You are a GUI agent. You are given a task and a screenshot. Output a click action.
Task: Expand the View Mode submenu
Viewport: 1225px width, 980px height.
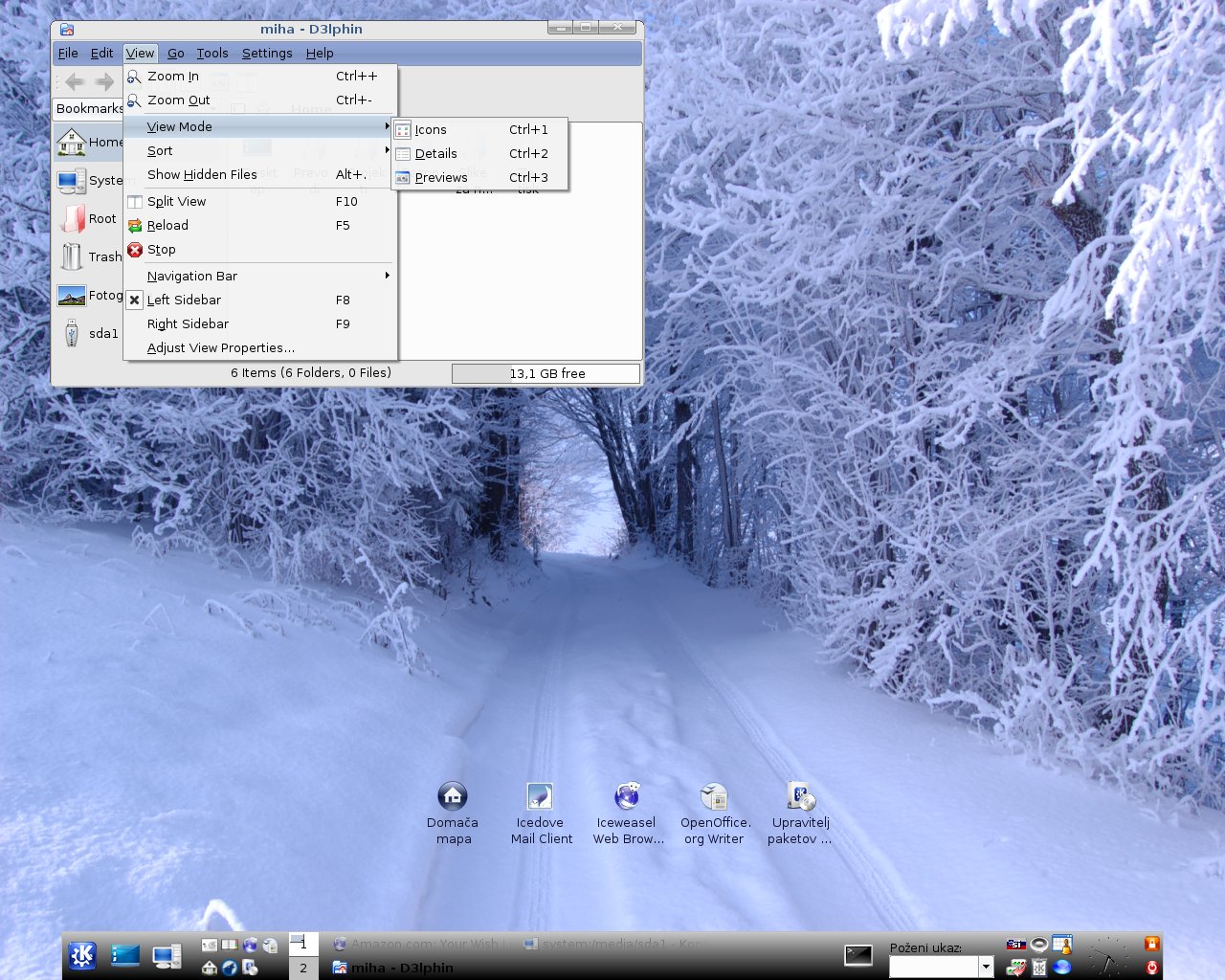click(x=259, y=127)
